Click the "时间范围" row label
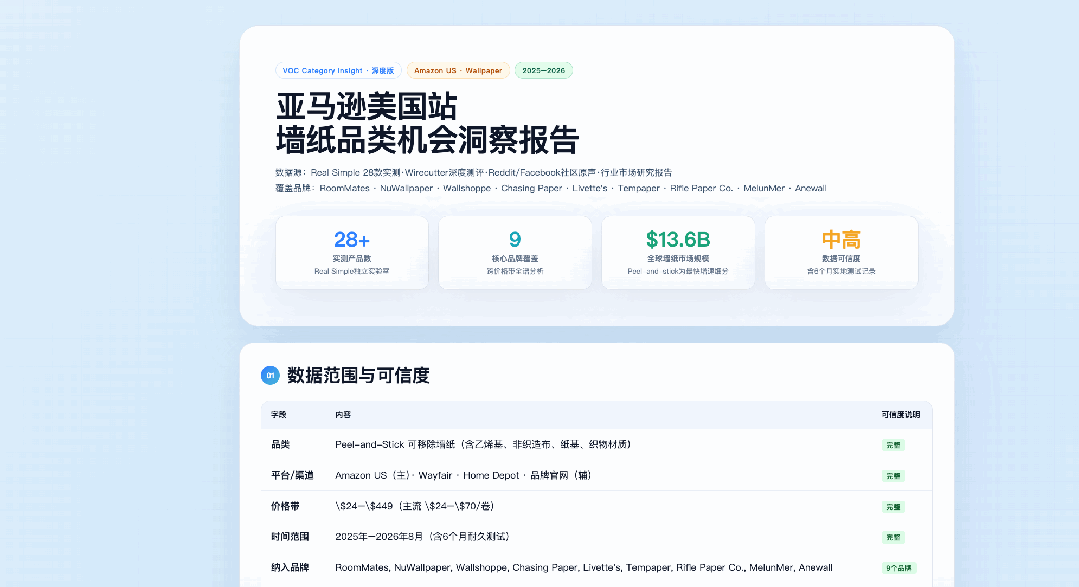The width and height of the screenshot is (1079, 587). pos(290,536)
